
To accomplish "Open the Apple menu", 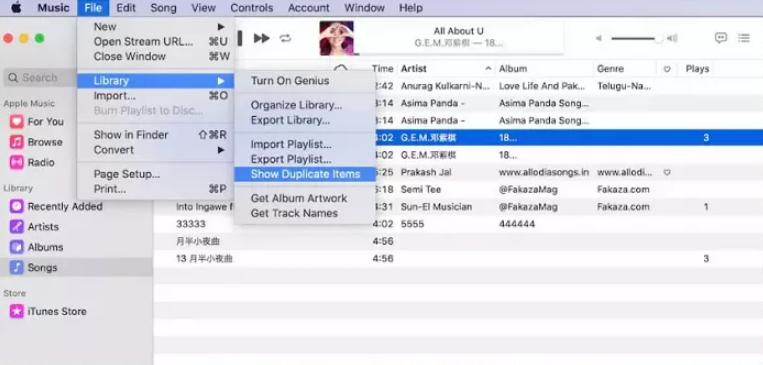I will [x=16, y=8].
